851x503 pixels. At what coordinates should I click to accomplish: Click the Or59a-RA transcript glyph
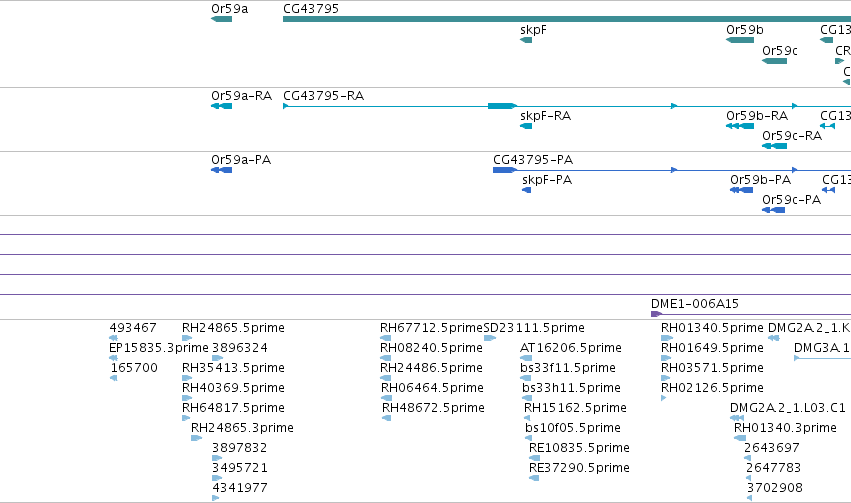(221, 106)
